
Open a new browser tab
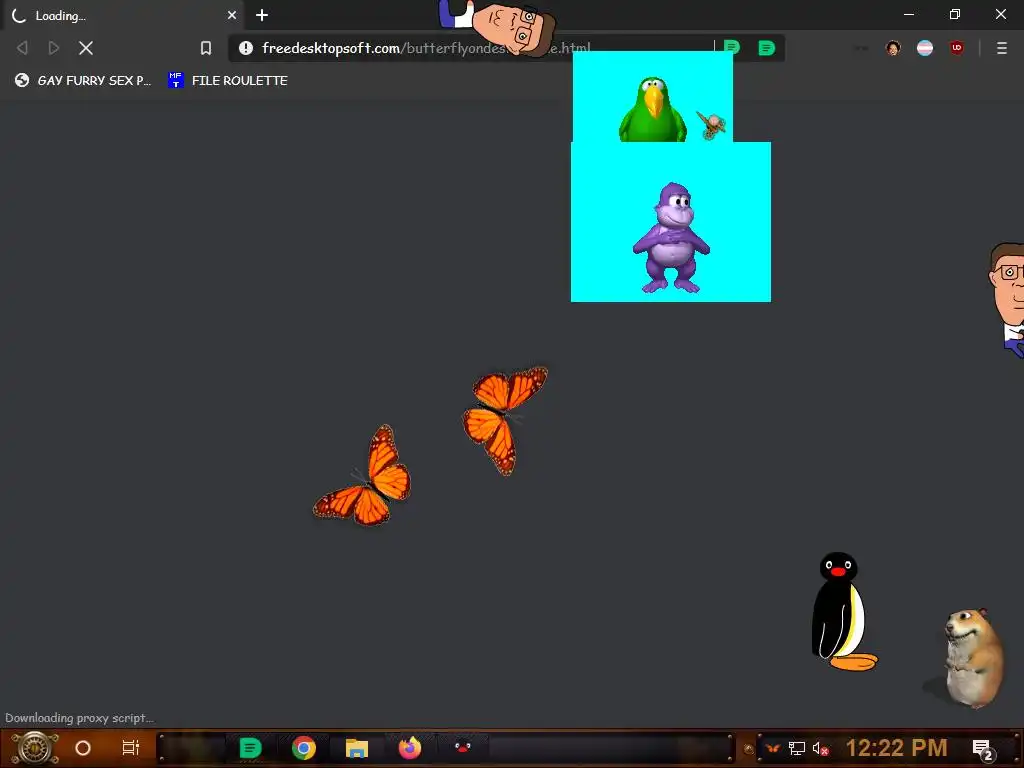(x=262, y=15)
